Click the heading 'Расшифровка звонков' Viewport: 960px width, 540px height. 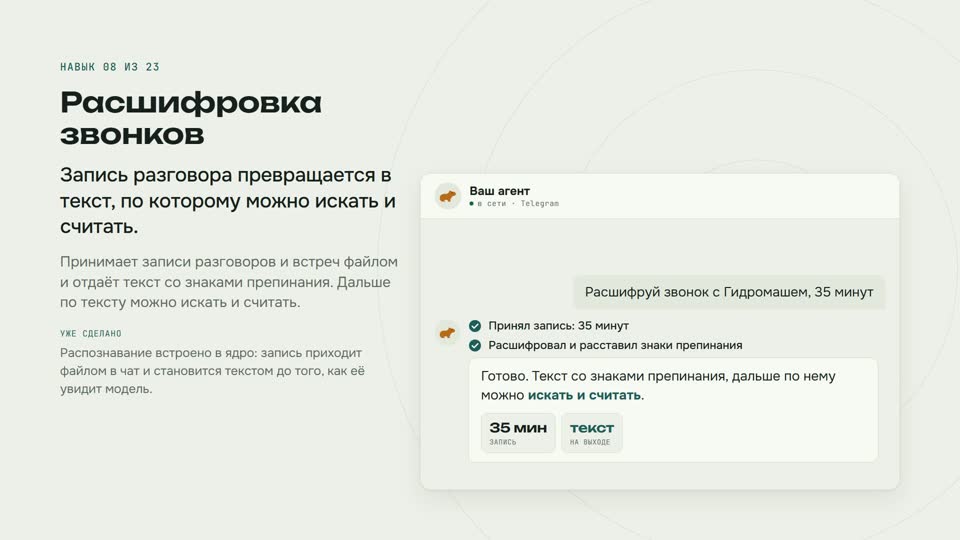tap(191, 118)
